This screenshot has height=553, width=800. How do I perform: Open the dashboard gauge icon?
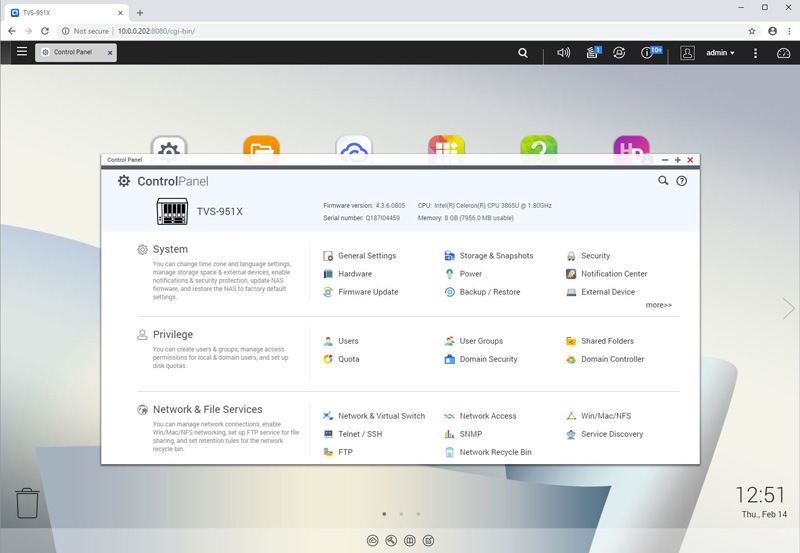[783, 53]
